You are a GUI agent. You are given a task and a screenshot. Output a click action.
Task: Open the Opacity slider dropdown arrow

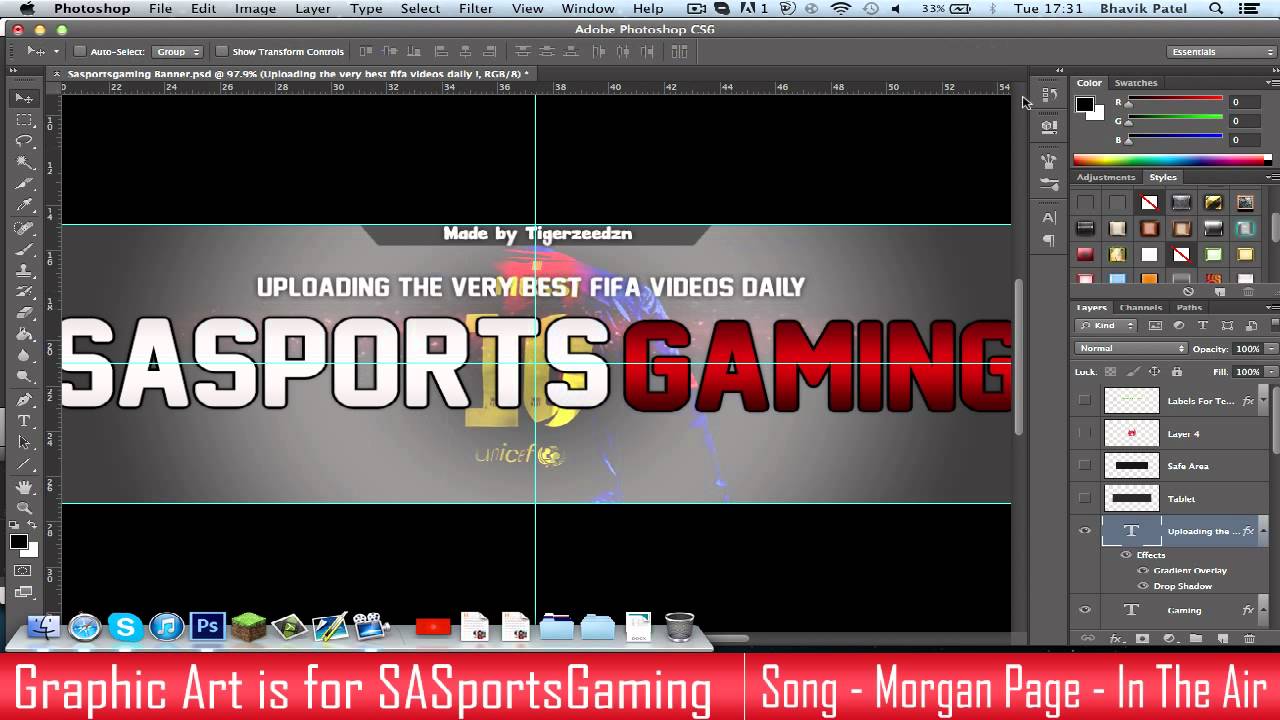(1271, 348)
